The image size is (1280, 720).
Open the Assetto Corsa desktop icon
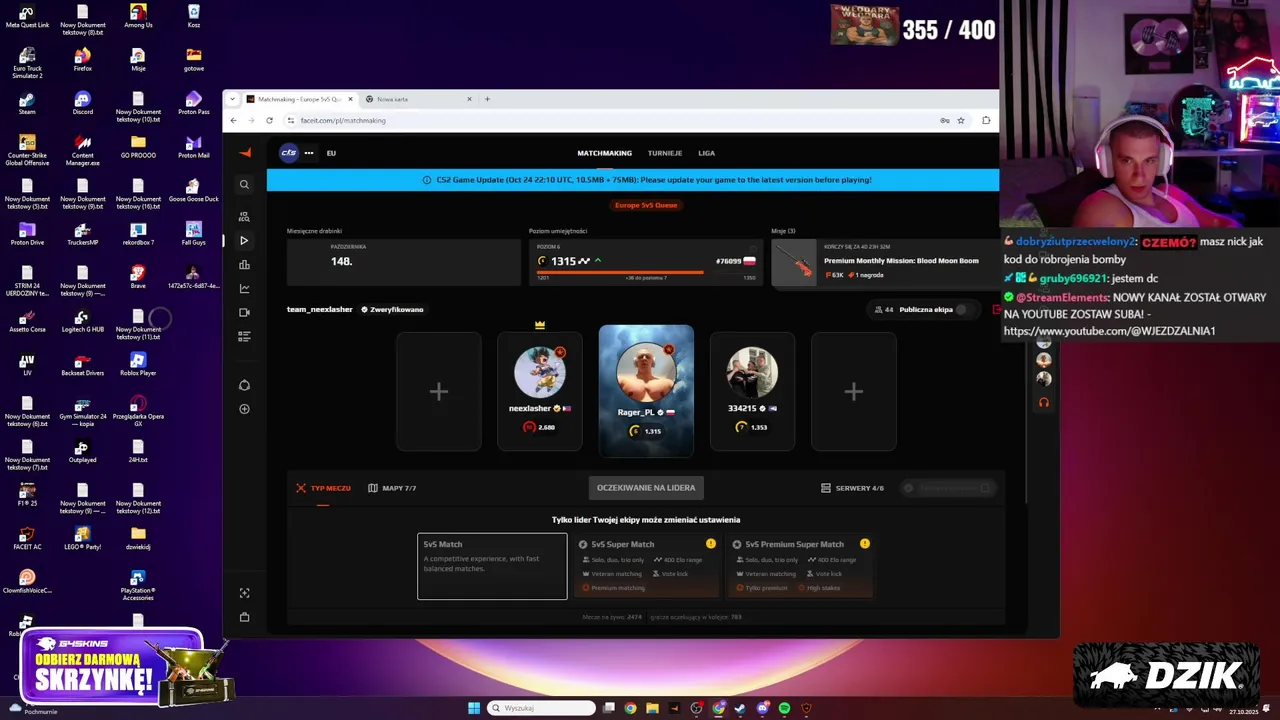[x=27, y=320]
